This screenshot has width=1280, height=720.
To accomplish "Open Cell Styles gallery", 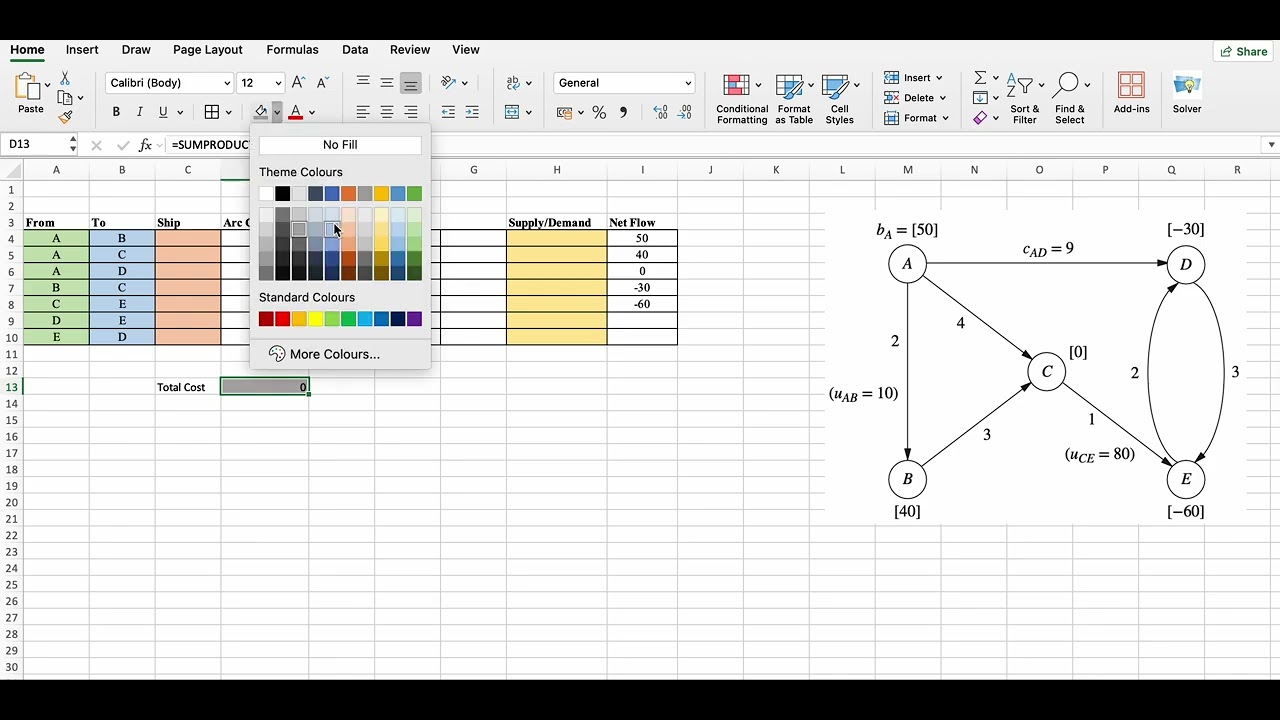I will pyautogui.click(x=840, y=98).
